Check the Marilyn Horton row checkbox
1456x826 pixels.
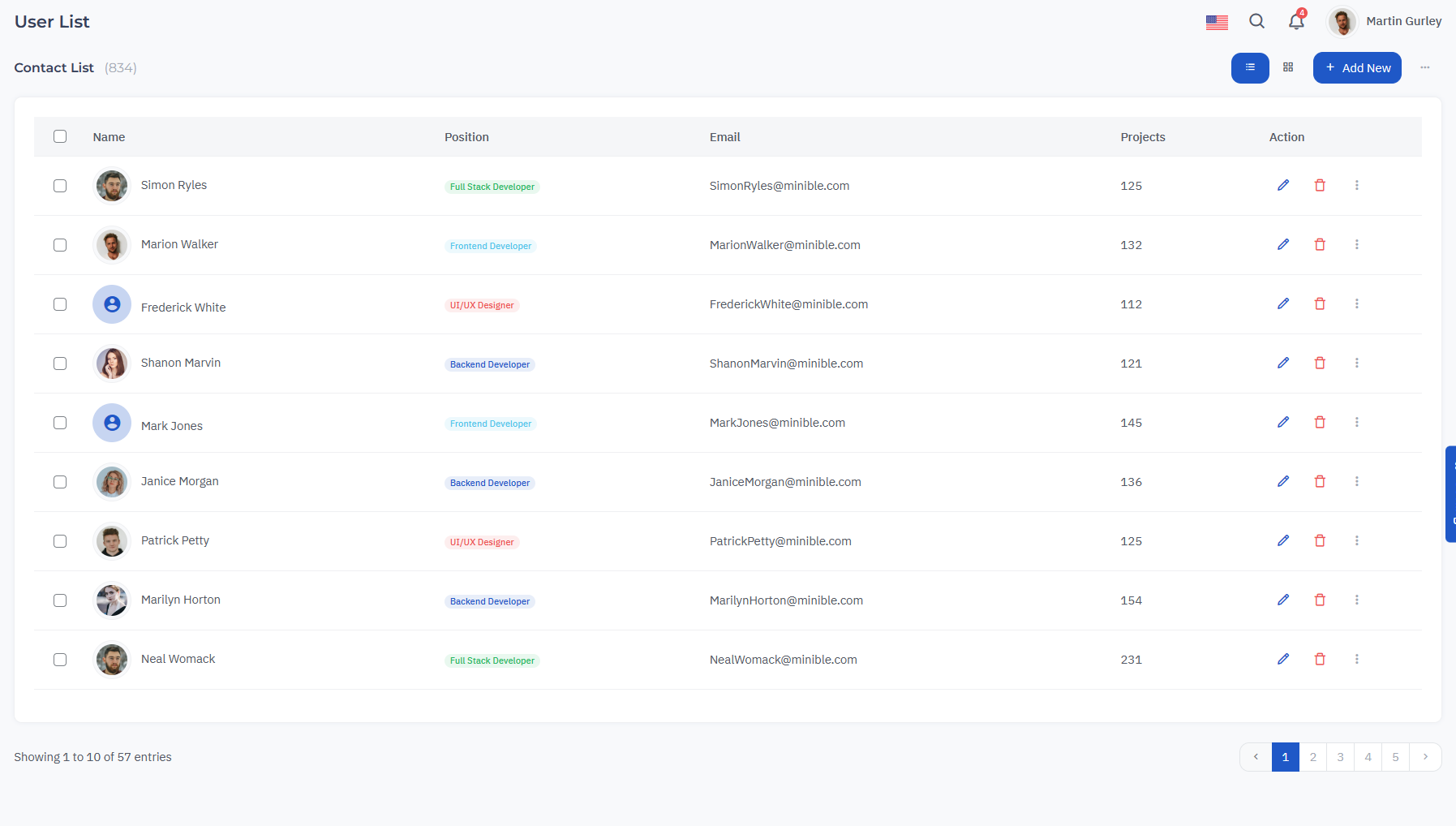point(60,600)
